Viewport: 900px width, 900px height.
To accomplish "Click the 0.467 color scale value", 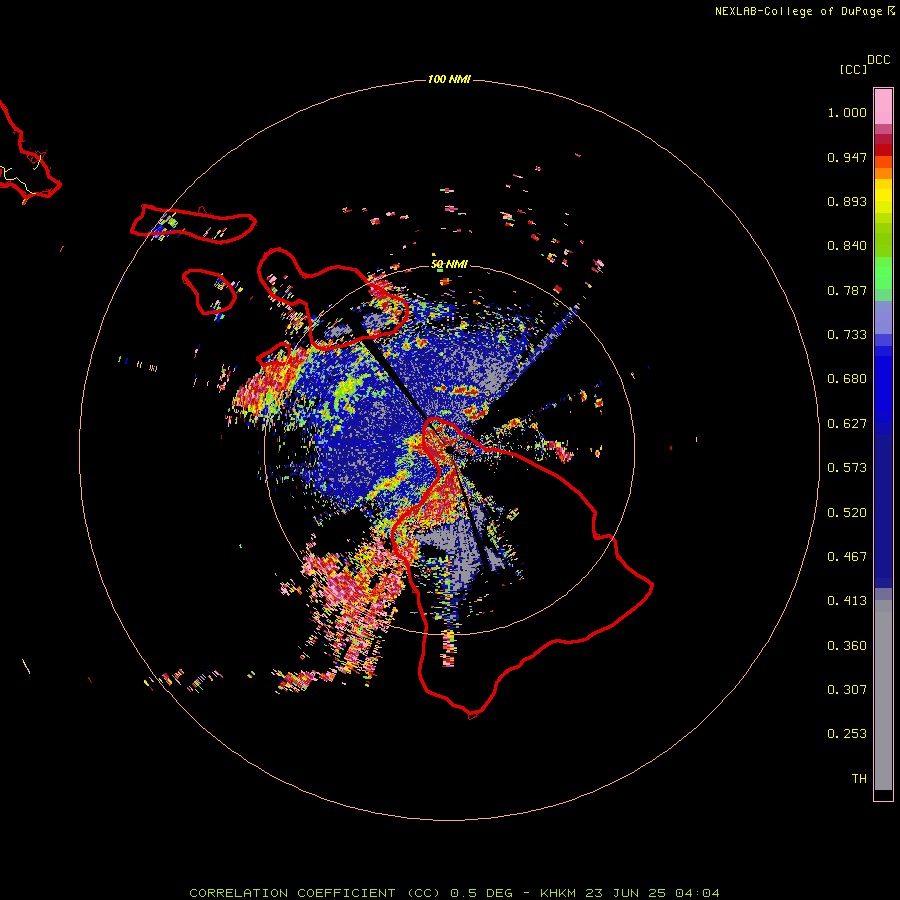I will coord(847,557).
